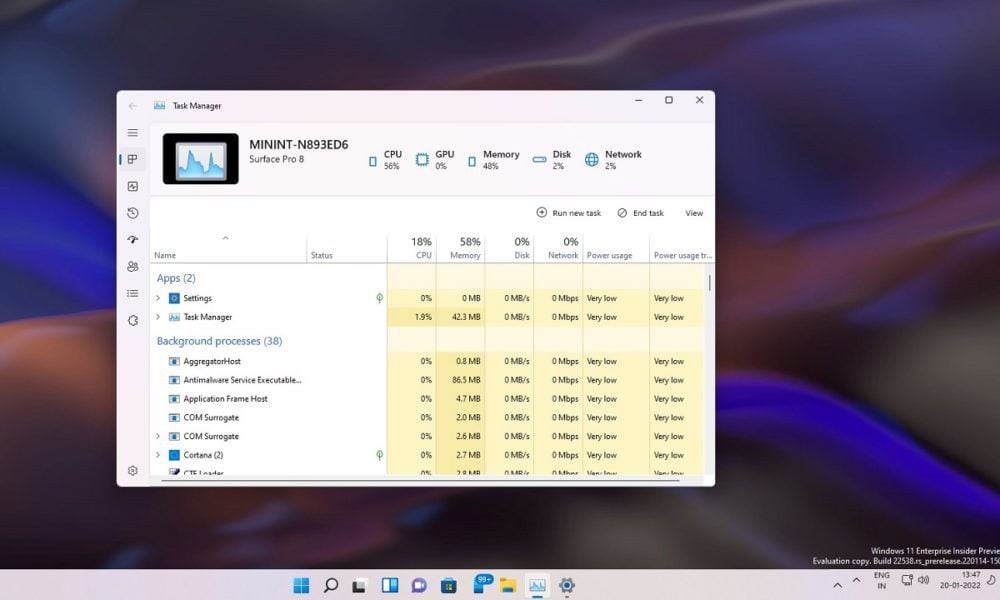Click the End task button
The image size is (1000, 600).
point(640,212)
